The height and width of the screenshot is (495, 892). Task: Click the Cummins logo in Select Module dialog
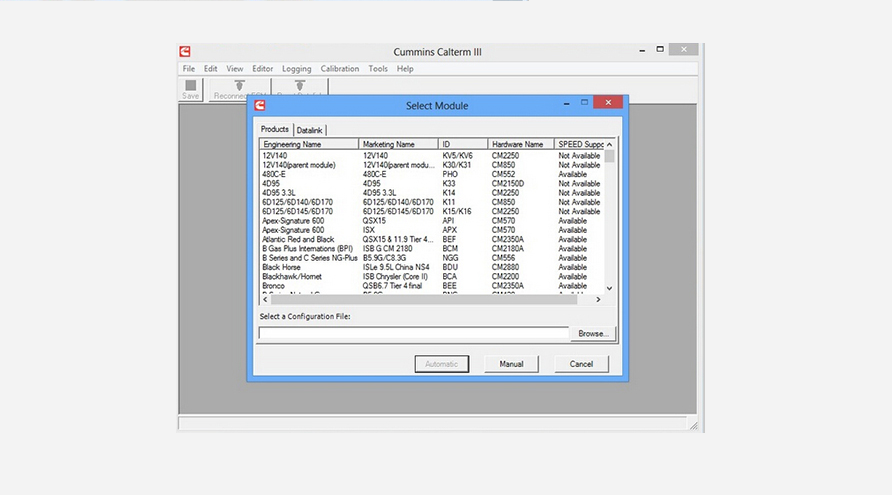point(260,105)
